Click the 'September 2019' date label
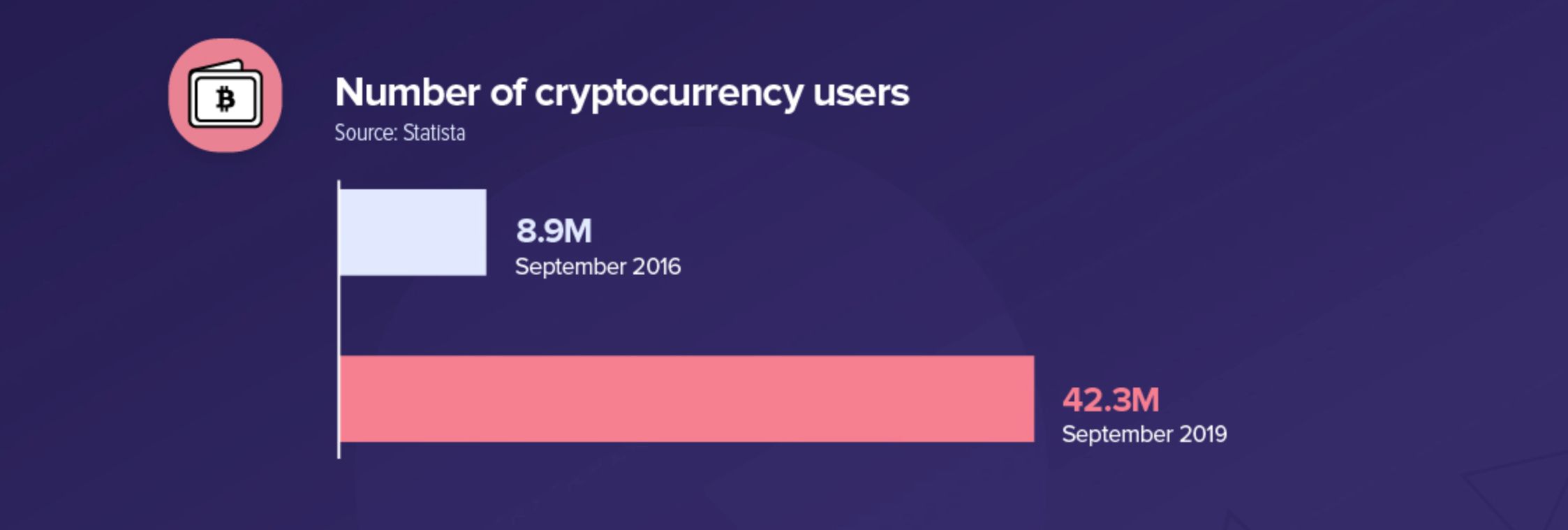The height and width of the screenshot is (530, 1568). [x=1144, y=434]
